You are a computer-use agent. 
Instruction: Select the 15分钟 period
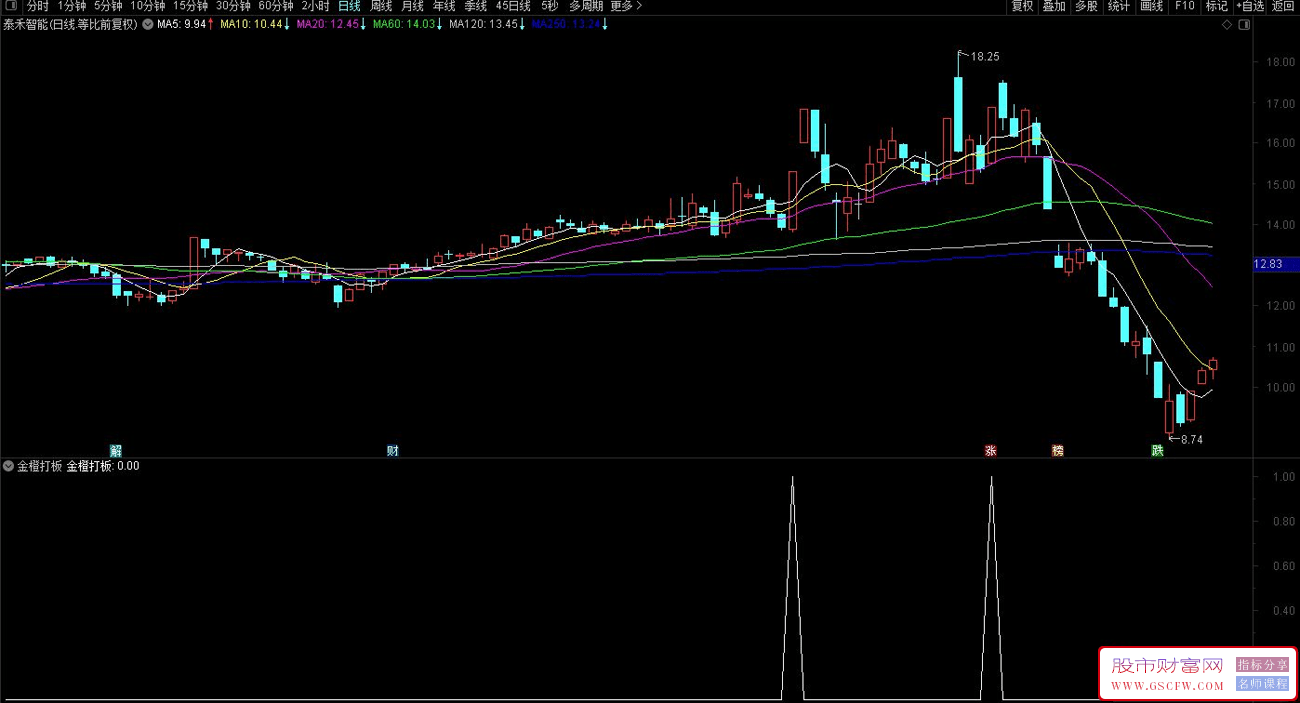pyautogui.click(x=190, y=6)
